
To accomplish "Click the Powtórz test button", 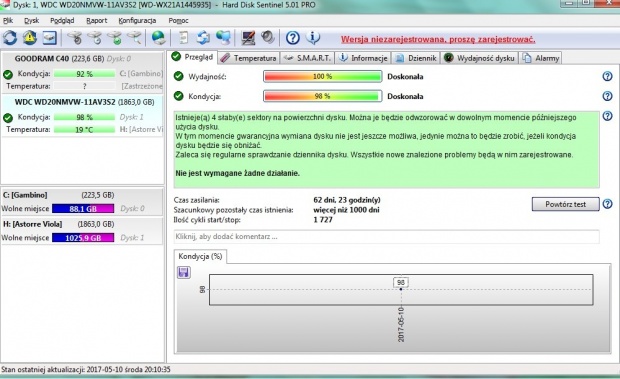I will [565, 204].
